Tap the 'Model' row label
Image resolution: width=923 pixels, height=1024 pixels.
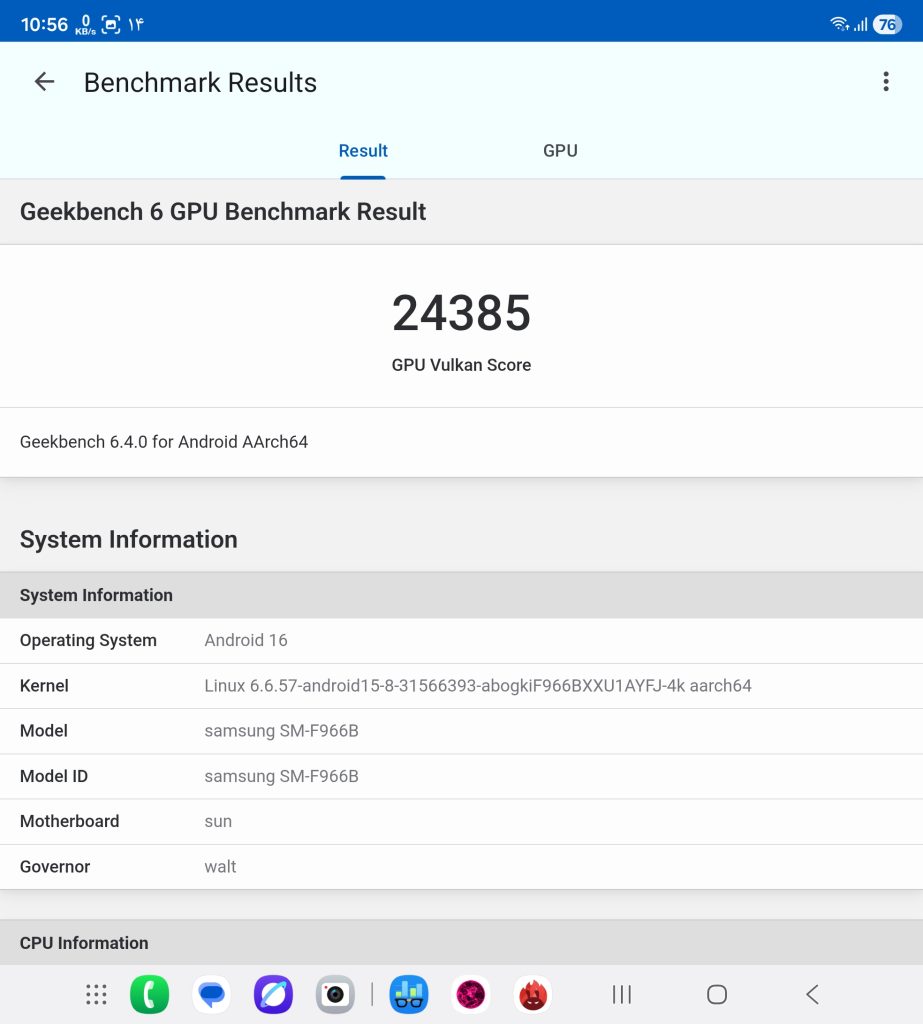(x=43, y=731)
